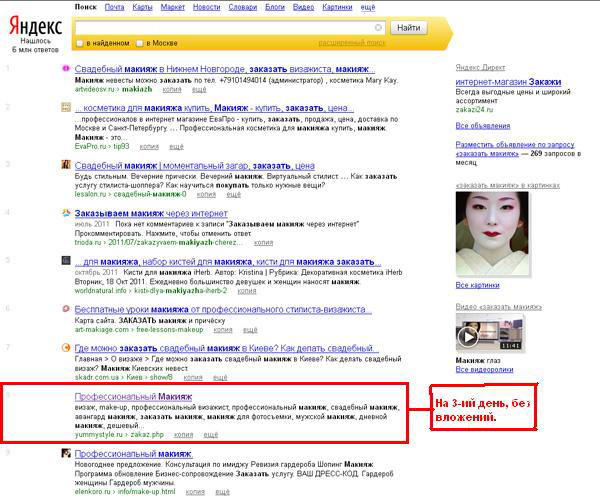Go to Словари service
This screenshot has height=500, width=600.
tap(243, 7)
